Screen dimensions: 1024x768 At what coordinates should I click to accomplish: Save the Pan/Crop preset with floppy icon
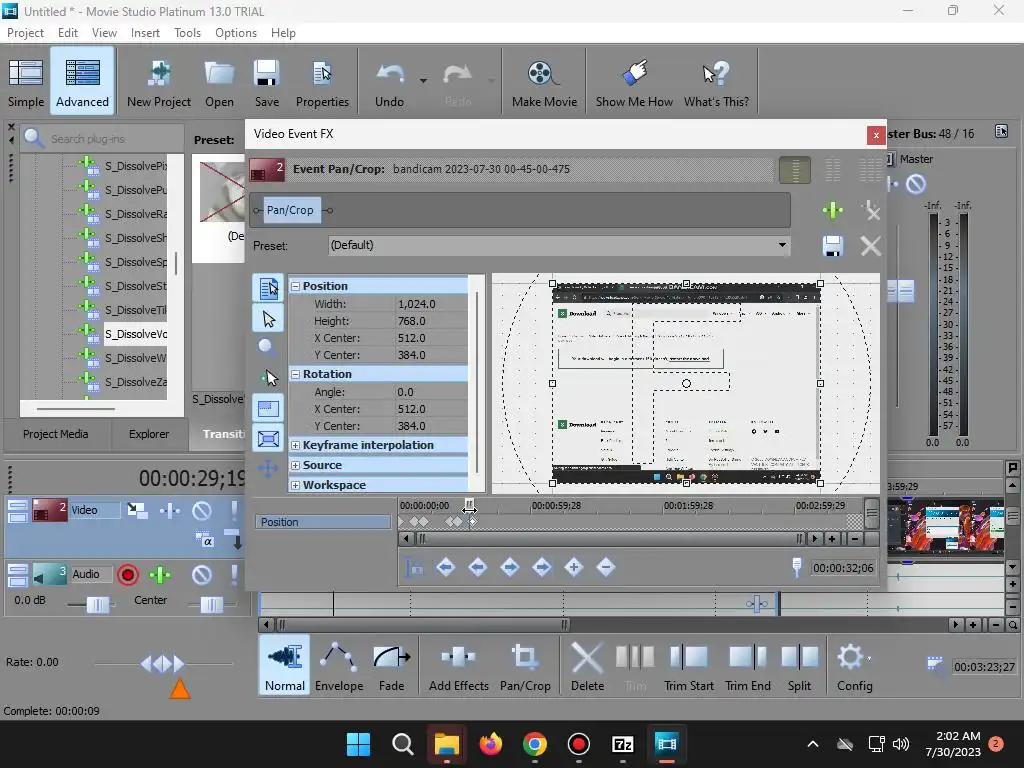coord(832,246)
